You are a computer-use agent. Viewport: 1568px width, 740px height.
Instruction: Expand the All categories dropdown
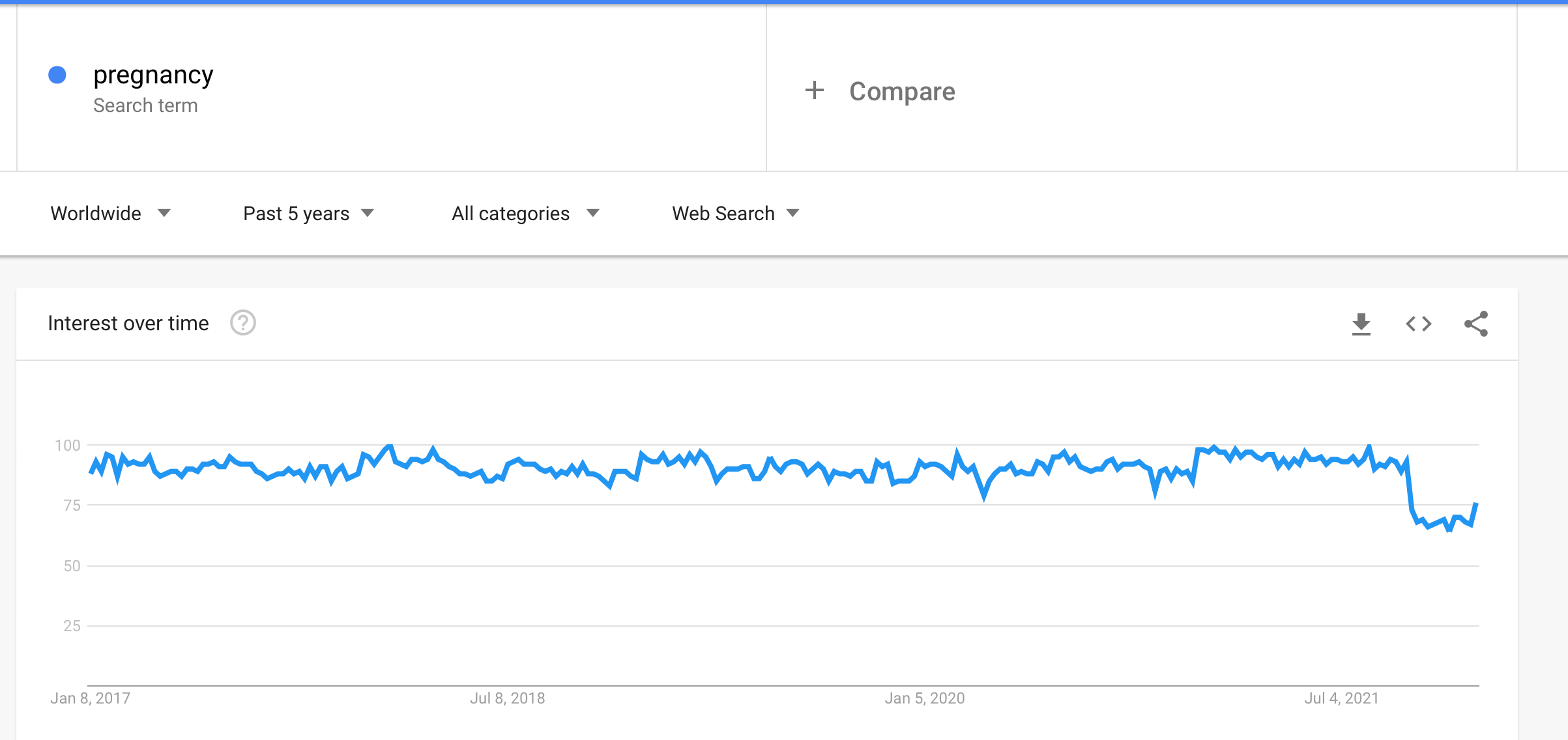coord(525,214)
